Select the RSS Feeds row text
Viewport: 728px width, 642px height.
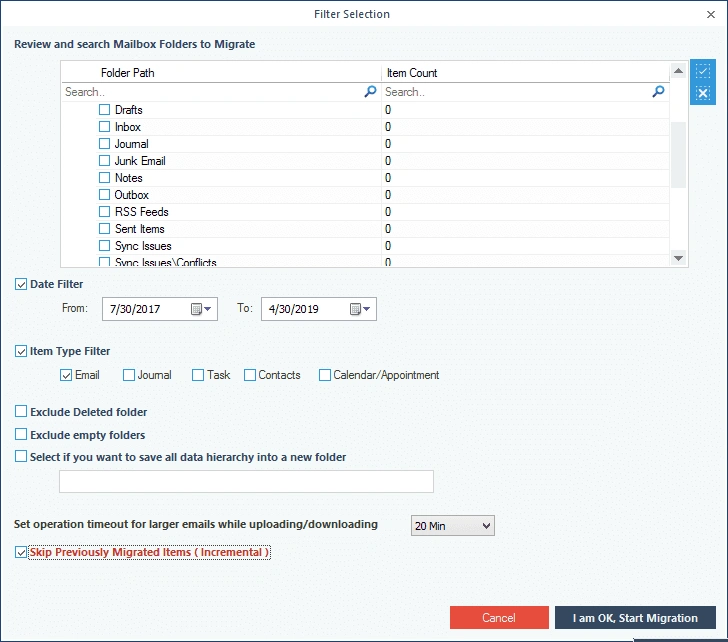142,212
